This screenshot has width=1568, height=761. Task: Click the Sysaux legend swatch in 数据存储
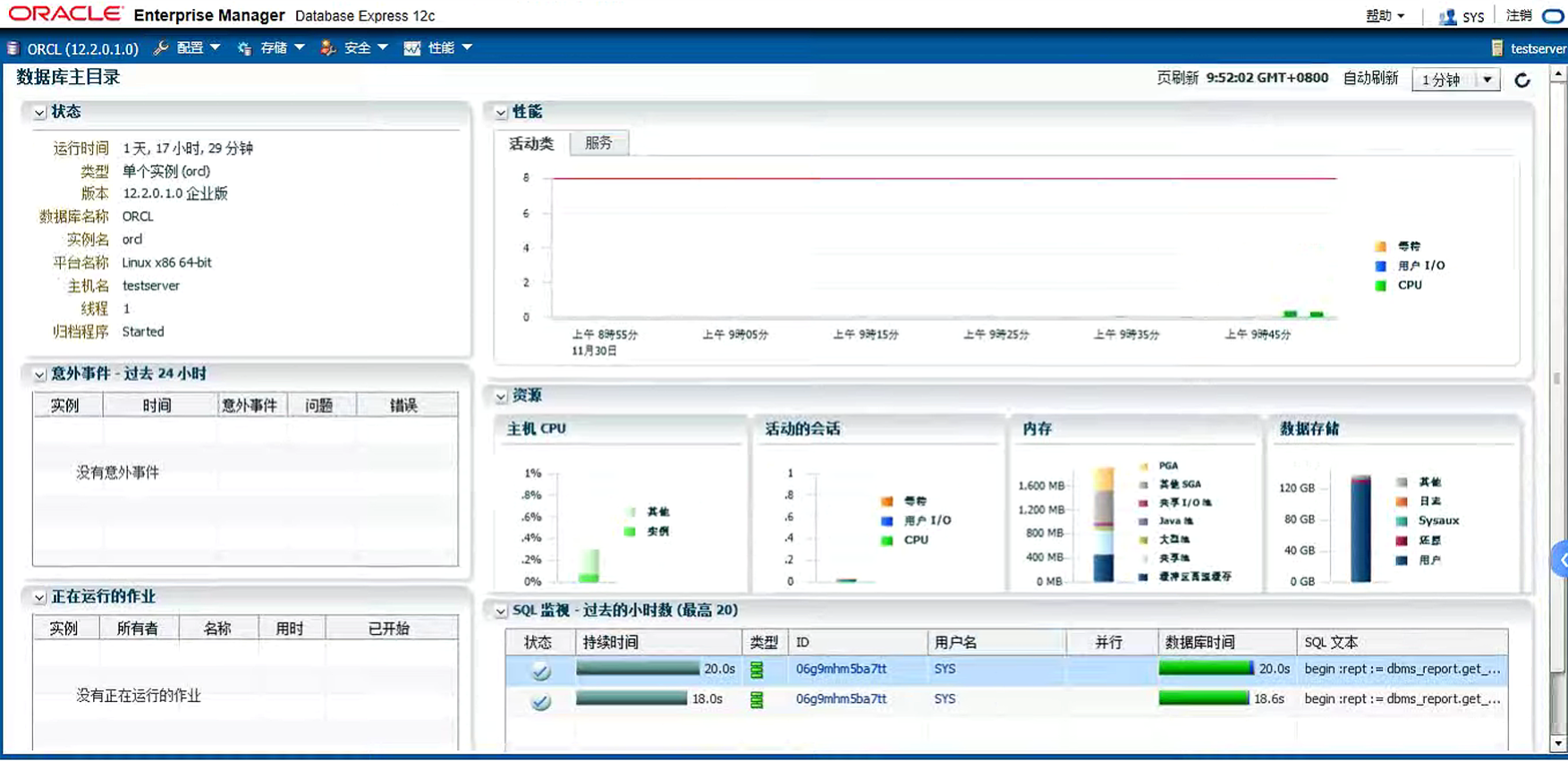1402,520
